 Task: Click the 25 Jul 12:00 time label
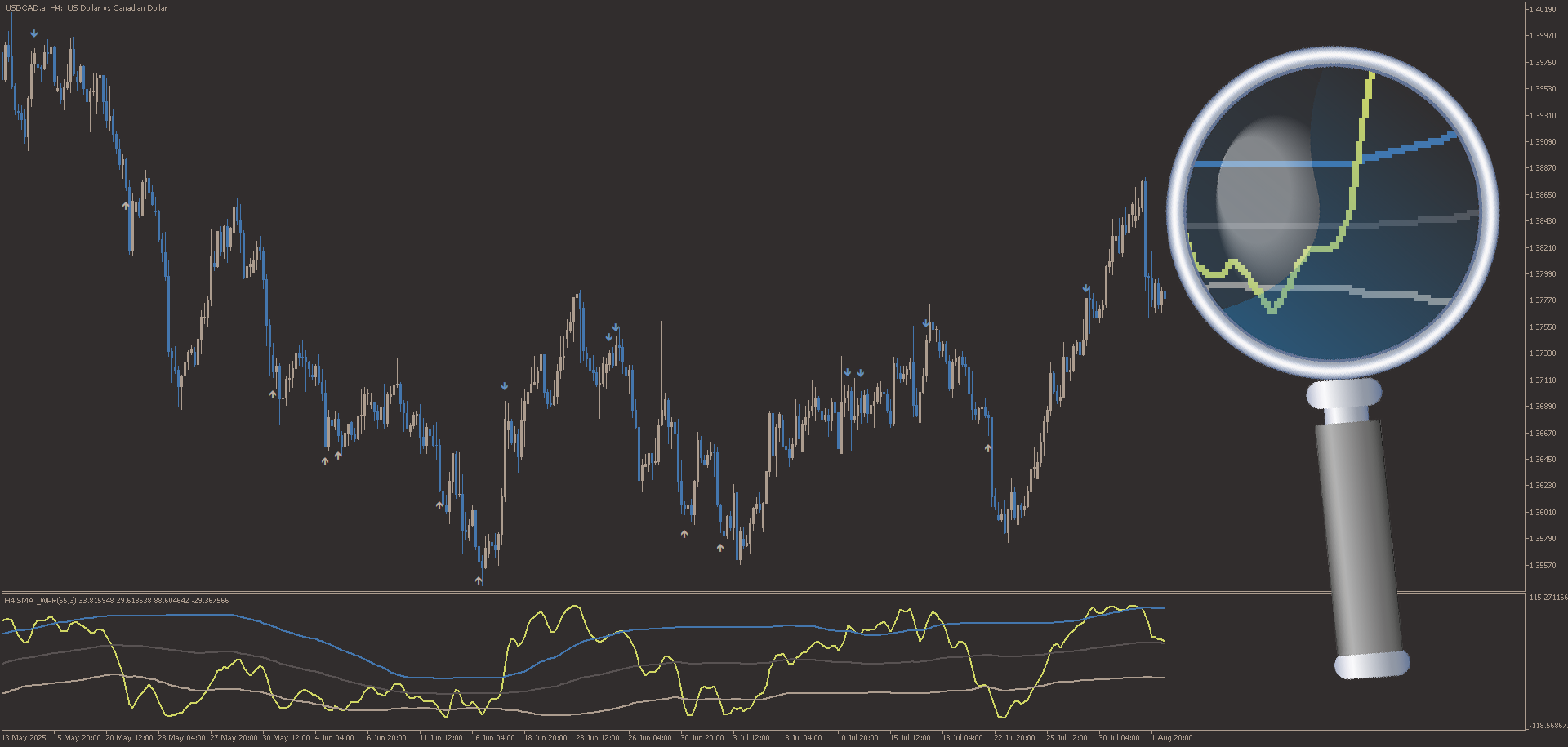coord(1067,738)
